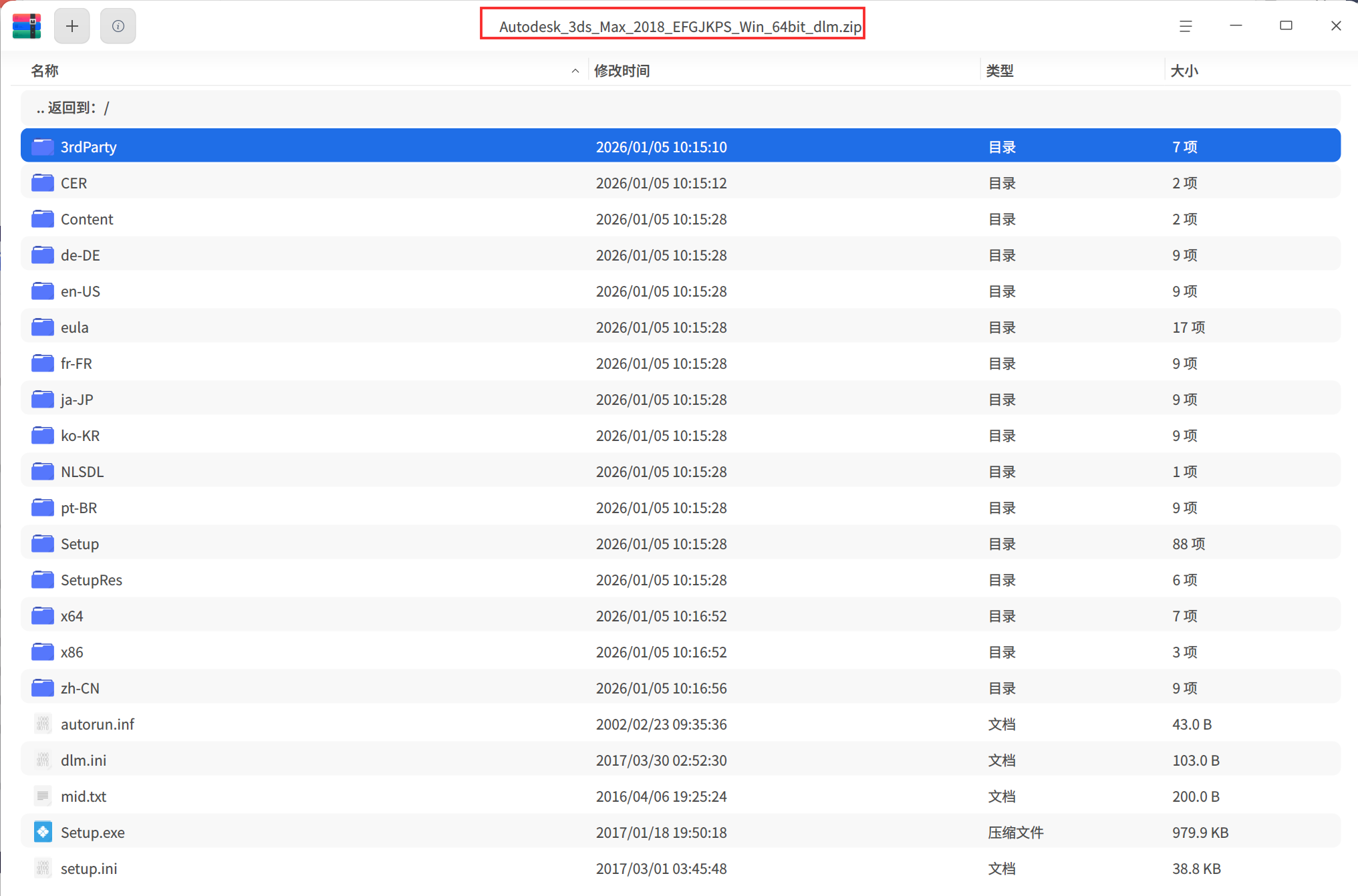The width and height of the screenshot is (1358, 896).
Task: Click the Setup.exe file icon
Action: 43,832
